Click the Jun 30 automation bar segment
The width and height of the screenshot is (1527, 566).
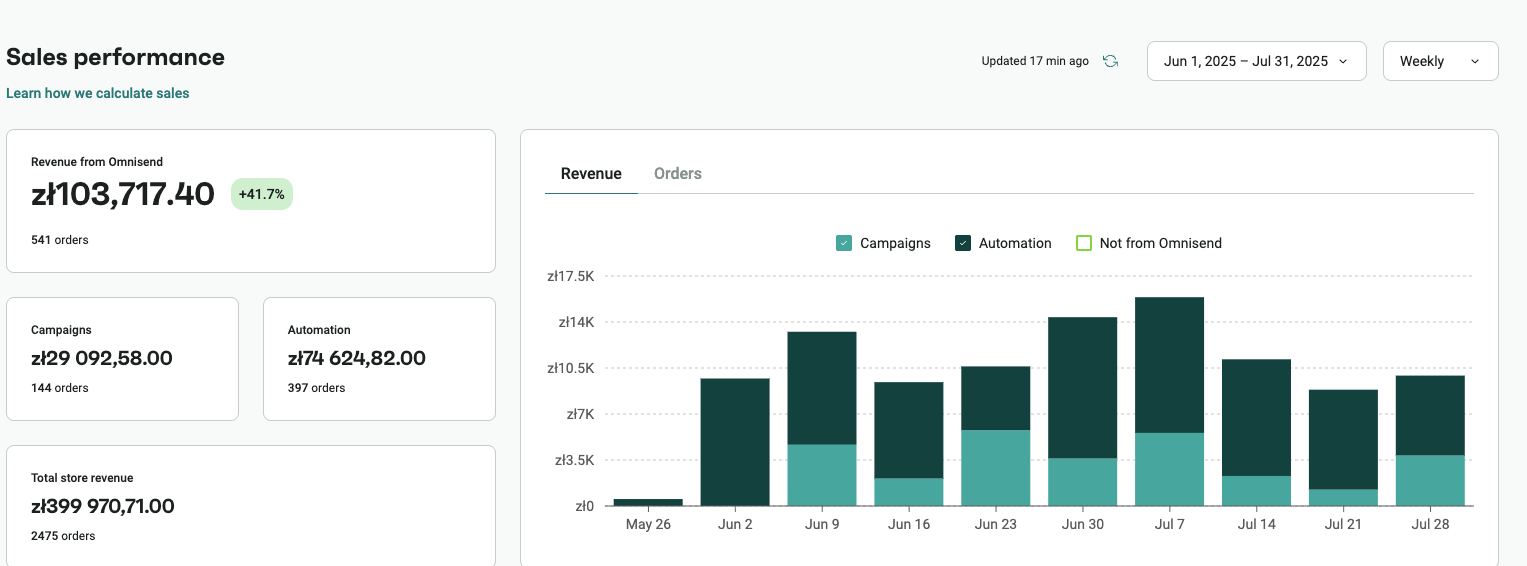(1082, 388)
